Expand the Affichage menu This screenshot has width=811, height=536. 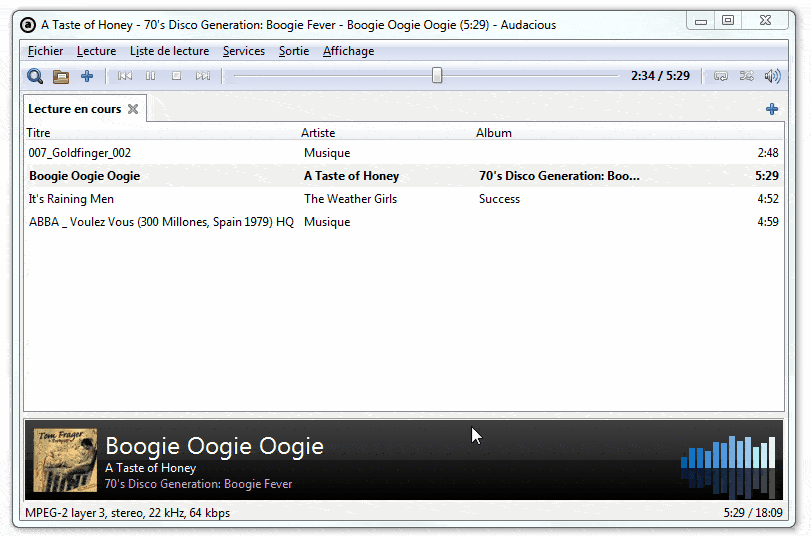pos(348,51)
